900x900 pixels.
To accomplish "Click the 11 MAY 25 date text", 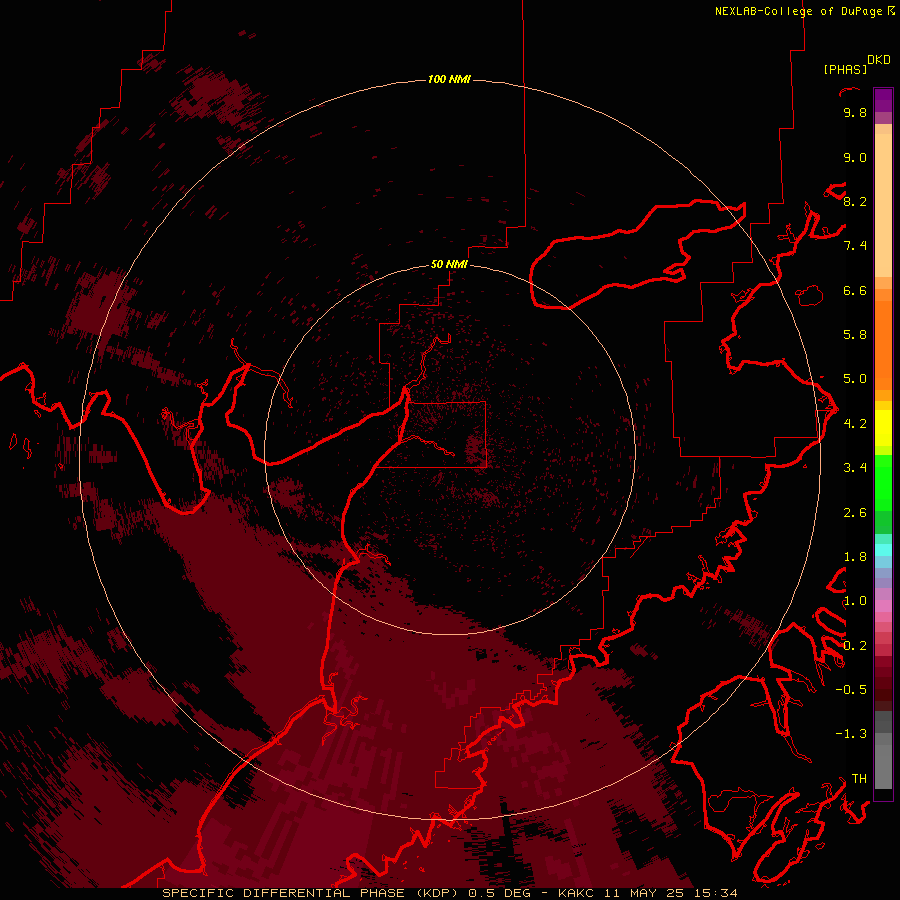I will [x=645, y=893].
